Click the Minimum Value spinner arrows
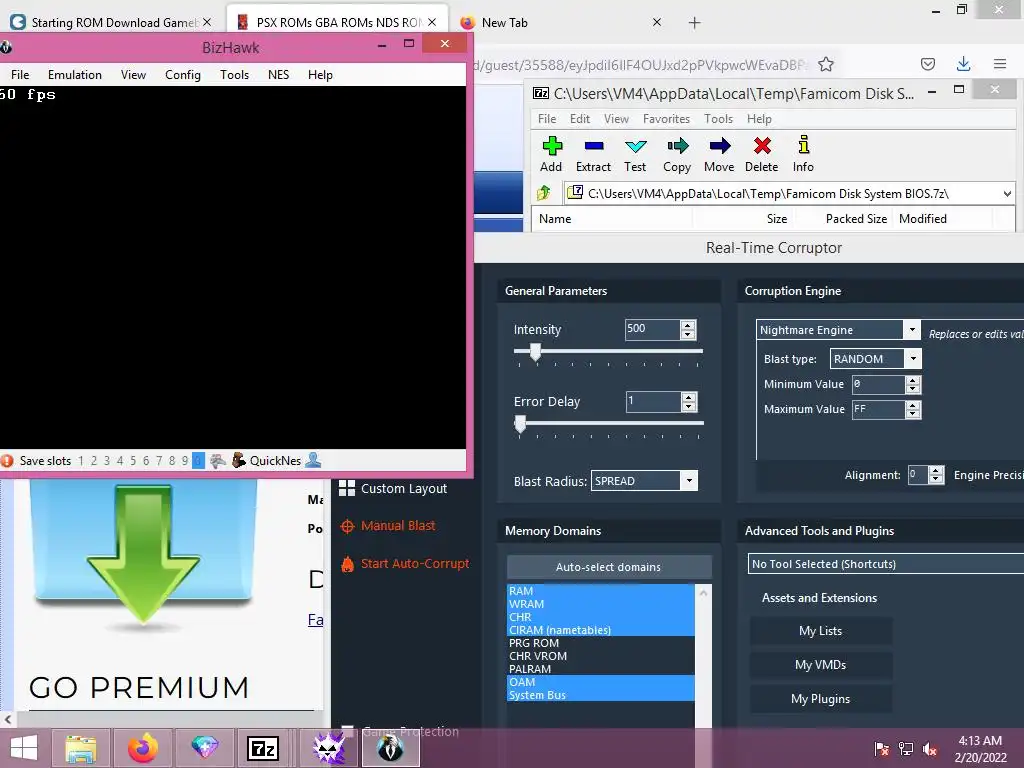Image resolution: width=1024 pixels, height=768 pixels. [913, 385]
